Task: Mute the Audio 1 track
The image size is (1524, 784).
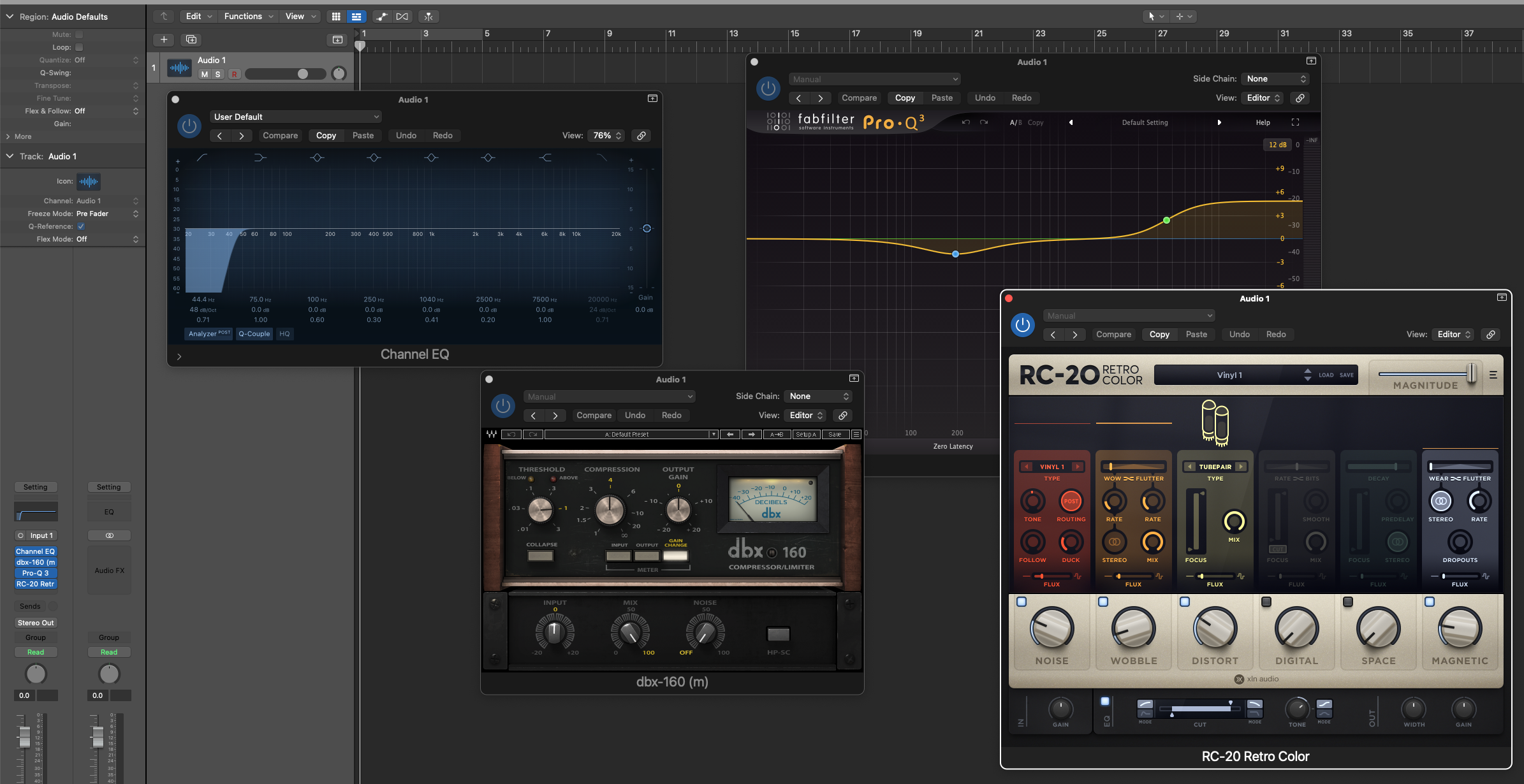Action: pyautogui.click(x=204, y=75)
